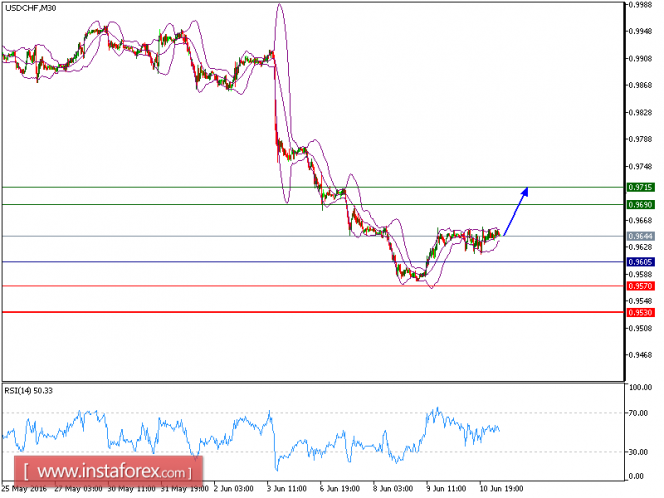The image size is (664, 498).
Task: Click the 10 Jun 19:00 time label
Action: (501, 489)
